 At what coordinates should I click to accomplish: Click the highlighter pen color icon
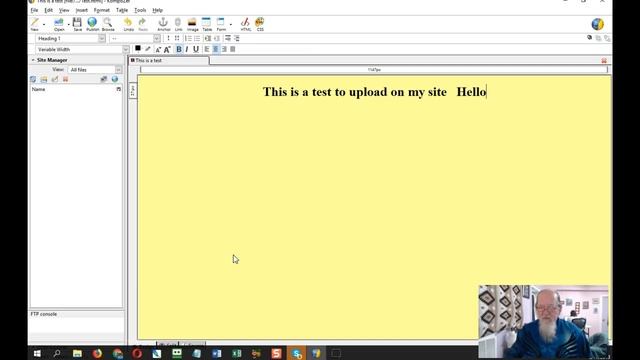coord(148,49)
